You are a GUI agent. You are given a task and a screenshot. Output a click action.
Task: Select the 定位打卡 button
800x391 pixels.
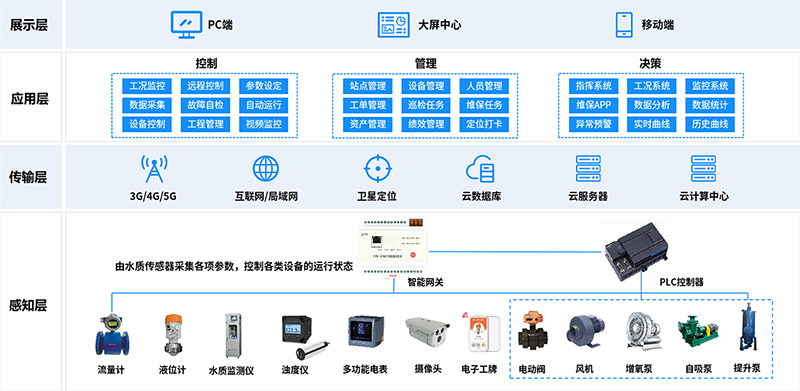pos(484,124)
